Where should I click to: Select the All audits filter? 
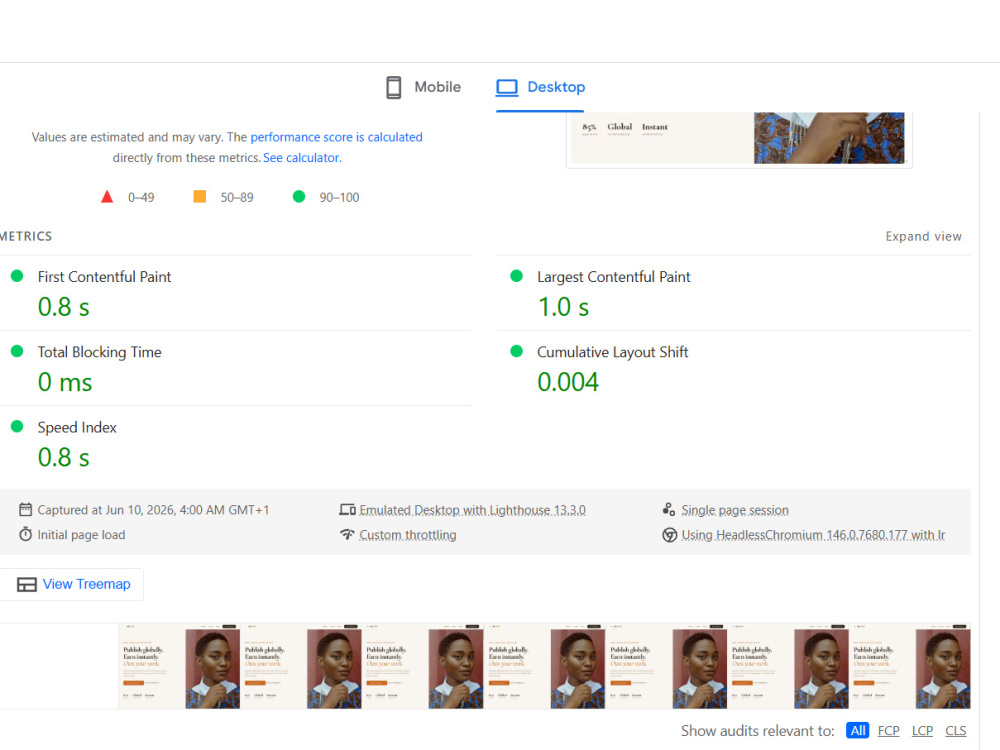click(858, 730)
